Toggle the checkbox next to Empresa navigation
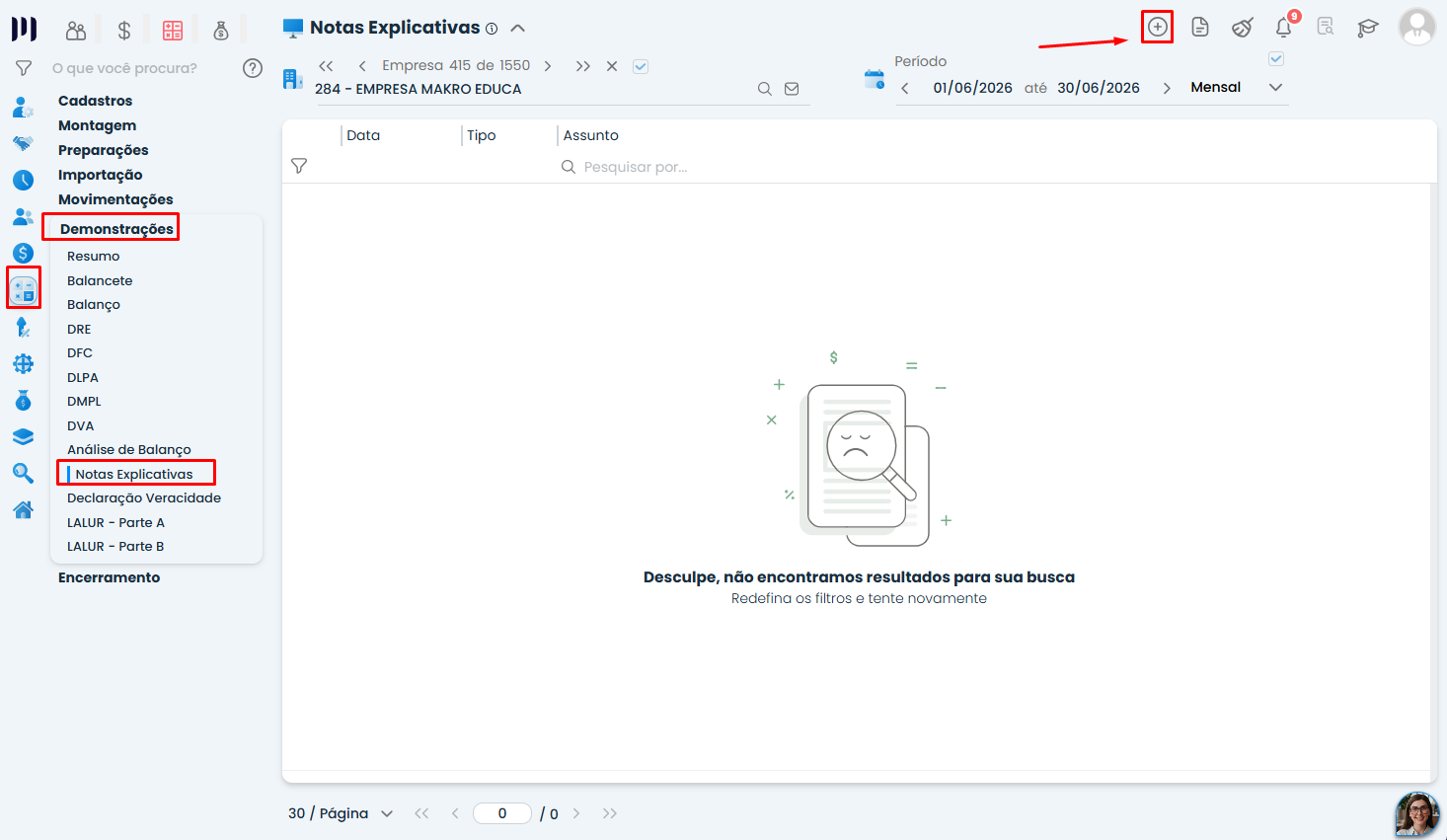1447x840 pixels. click(x=641, y=66)
